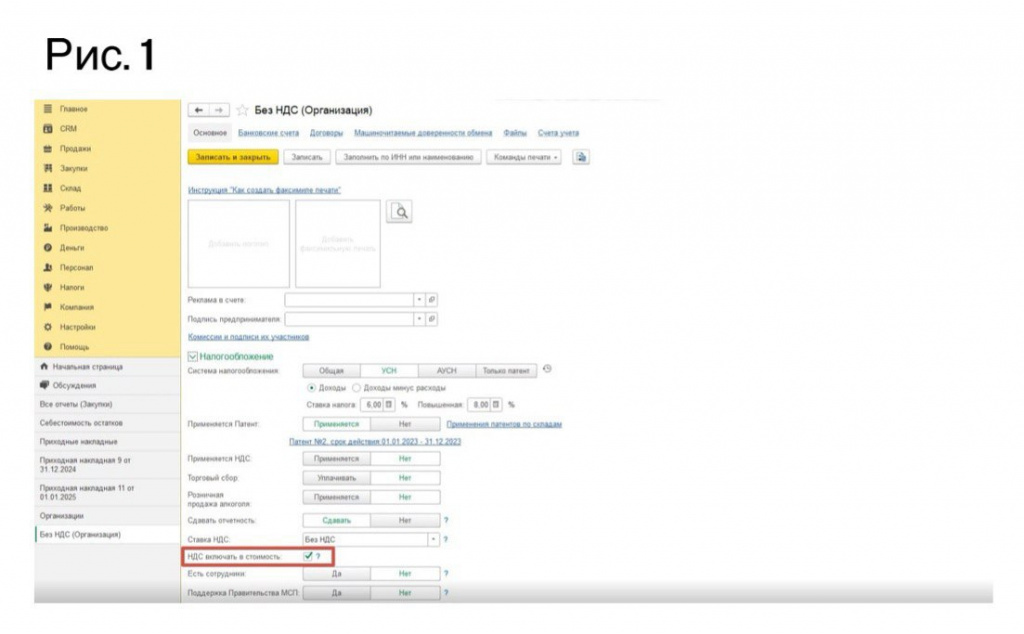Select the Доходы минус расходы radio button
The height and width of the screenshot is (634, 1024).
click(x=356, y=387)
